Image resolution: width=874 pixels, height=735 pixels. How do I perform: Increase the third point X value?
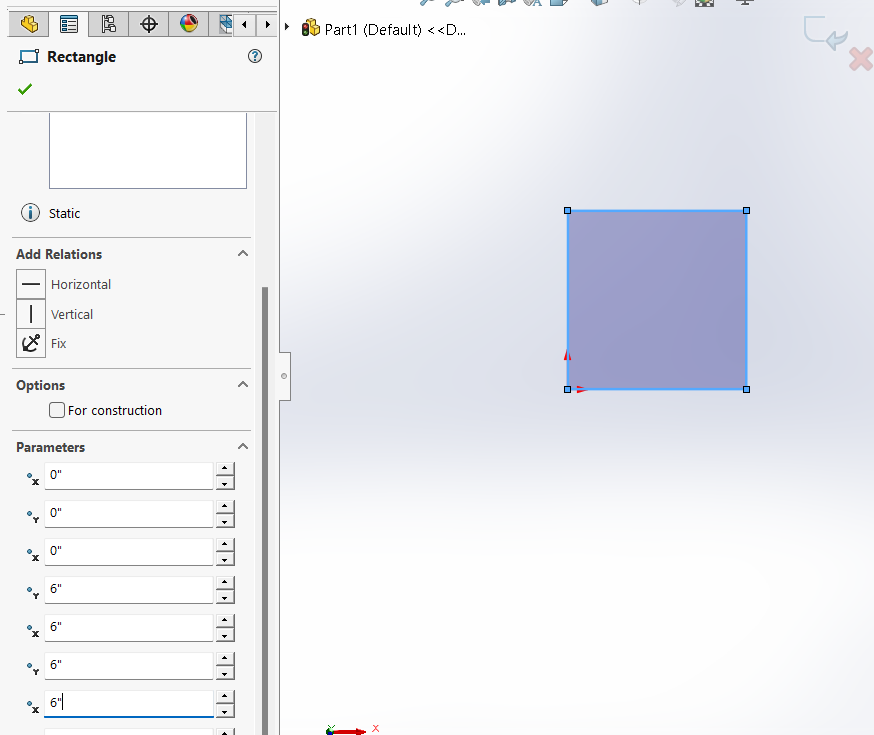(x=225, y=621)
